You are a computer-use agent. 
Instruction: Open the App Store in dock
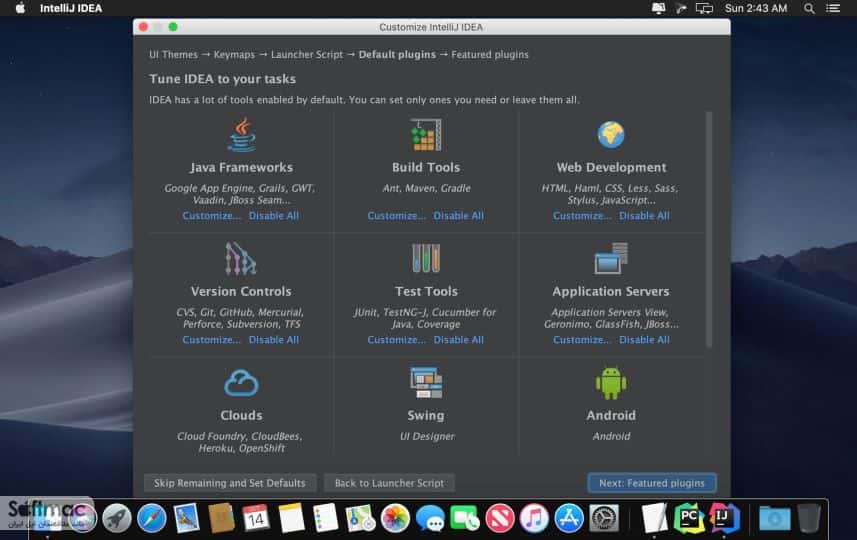coord(569,518)
